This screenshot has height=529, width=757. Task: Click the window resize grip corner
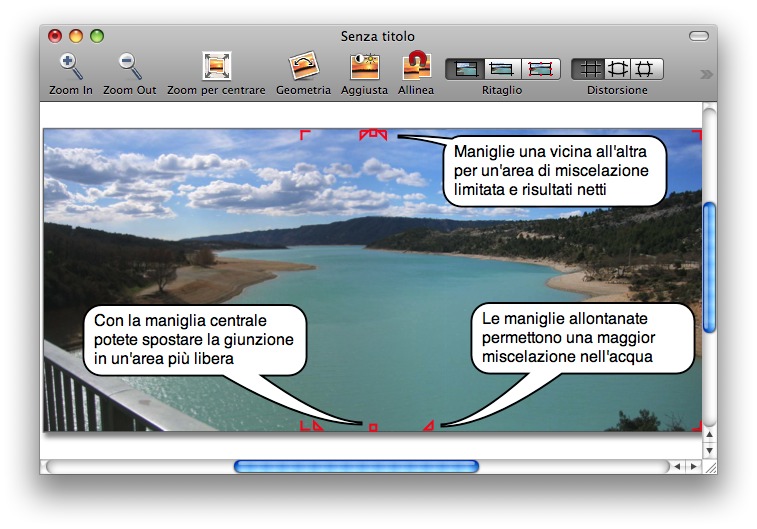point(711,467)
